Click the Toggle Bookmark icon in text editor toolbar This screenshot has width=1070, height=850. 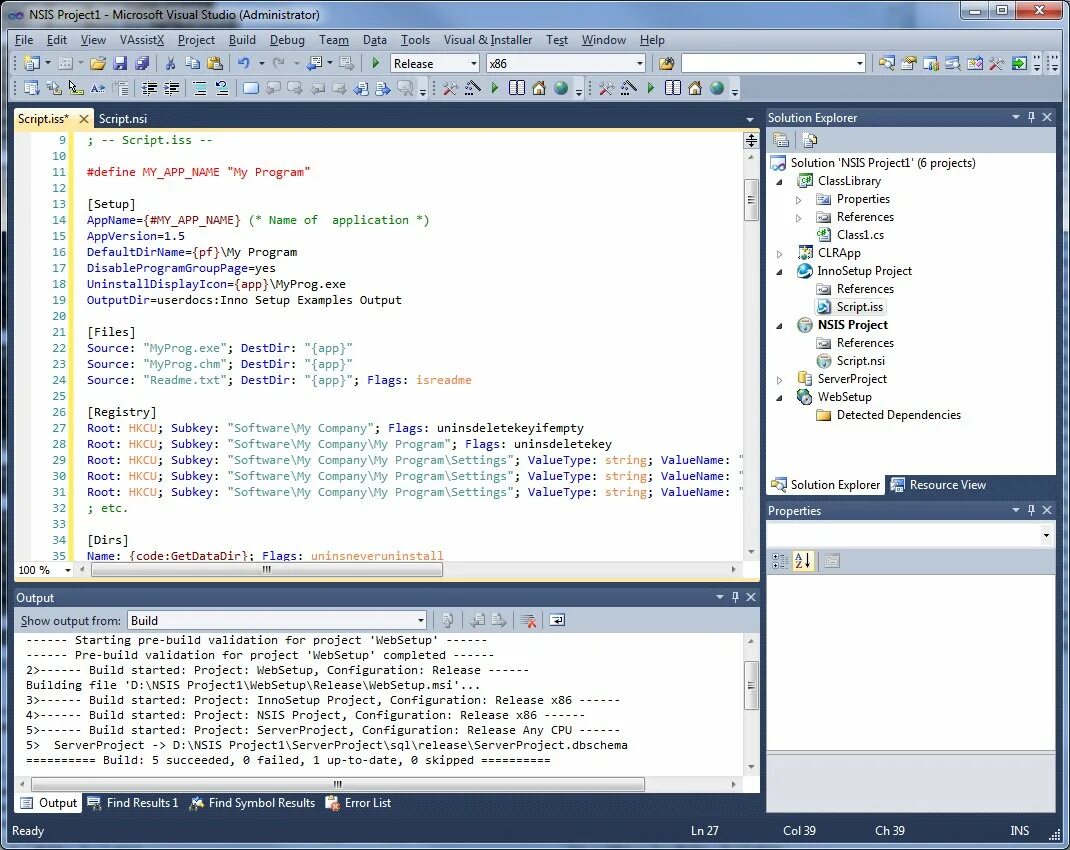point(251,88)
